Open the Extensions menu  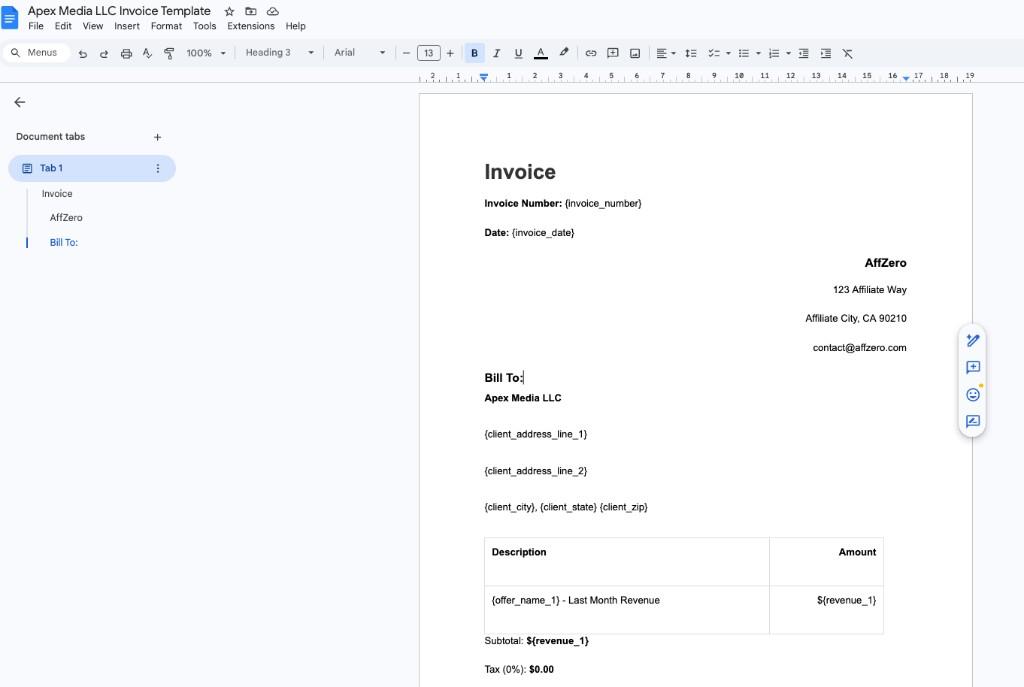coord(251,26)
